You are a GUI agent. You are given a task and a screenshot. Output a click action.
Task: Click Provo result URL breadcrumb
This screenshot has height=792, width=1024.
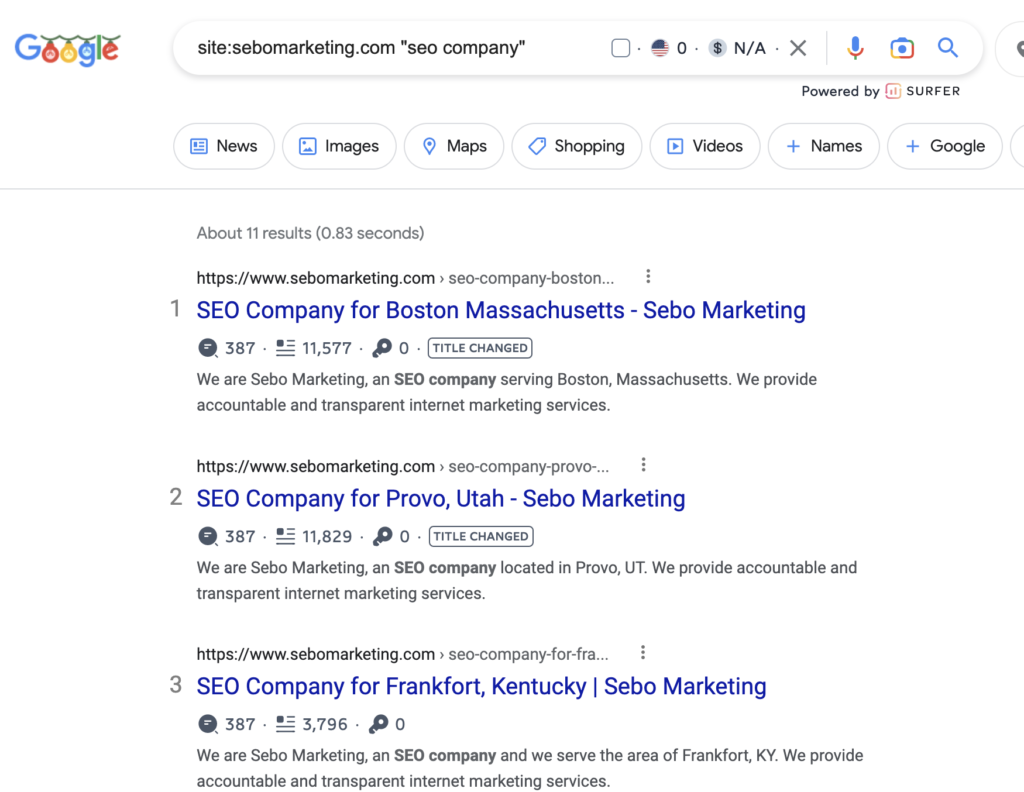click(402, 466)
